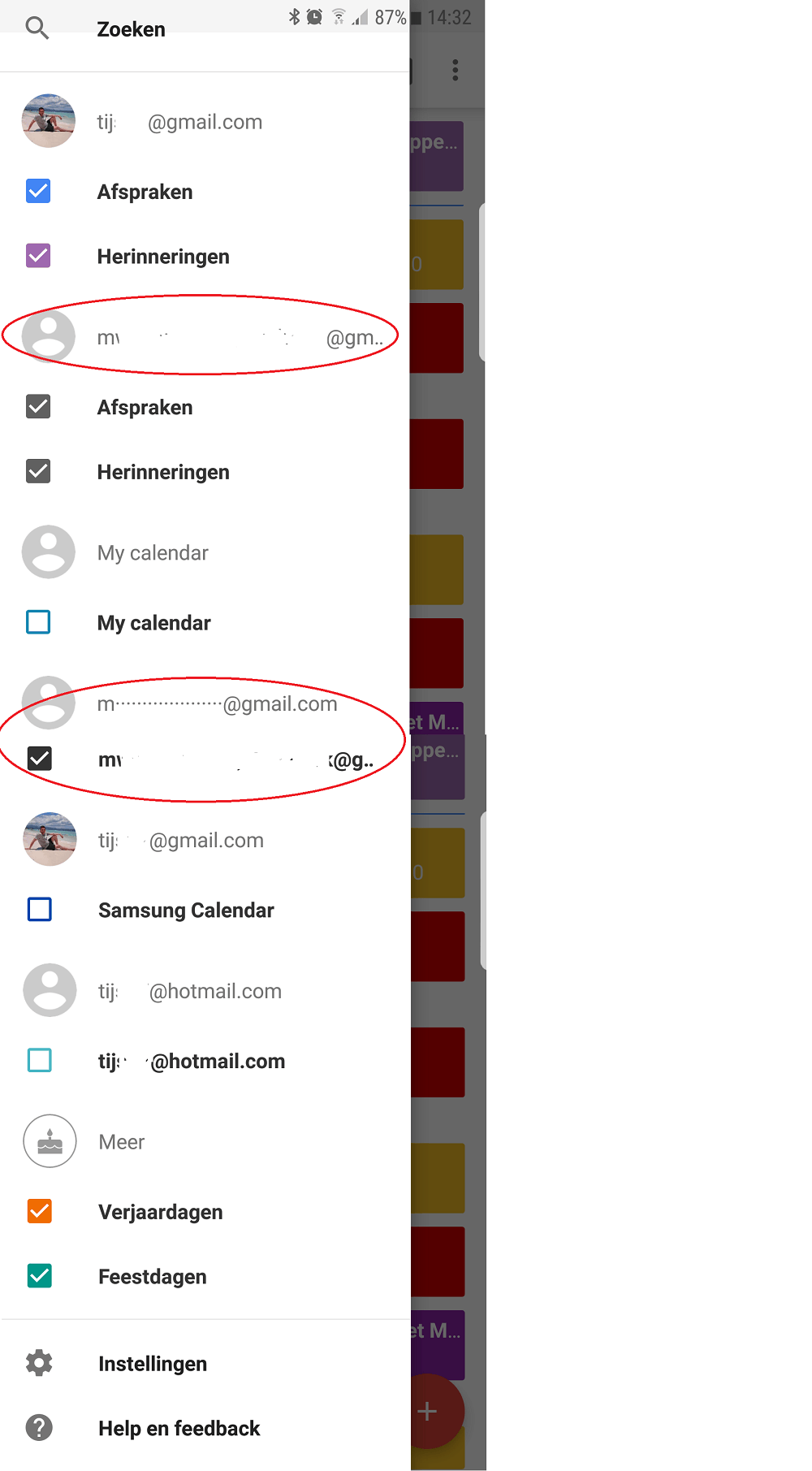The width and height of the screenshot is (812, 1471).
Task: Tap the beach profile photo at the top
Action: 49,121
